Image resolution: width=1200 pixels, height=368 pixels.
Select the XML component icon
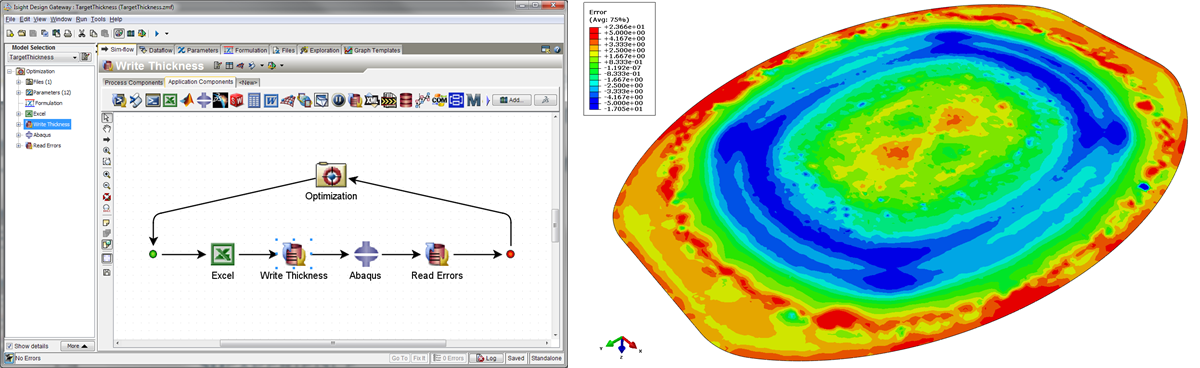tap(372, 100)
